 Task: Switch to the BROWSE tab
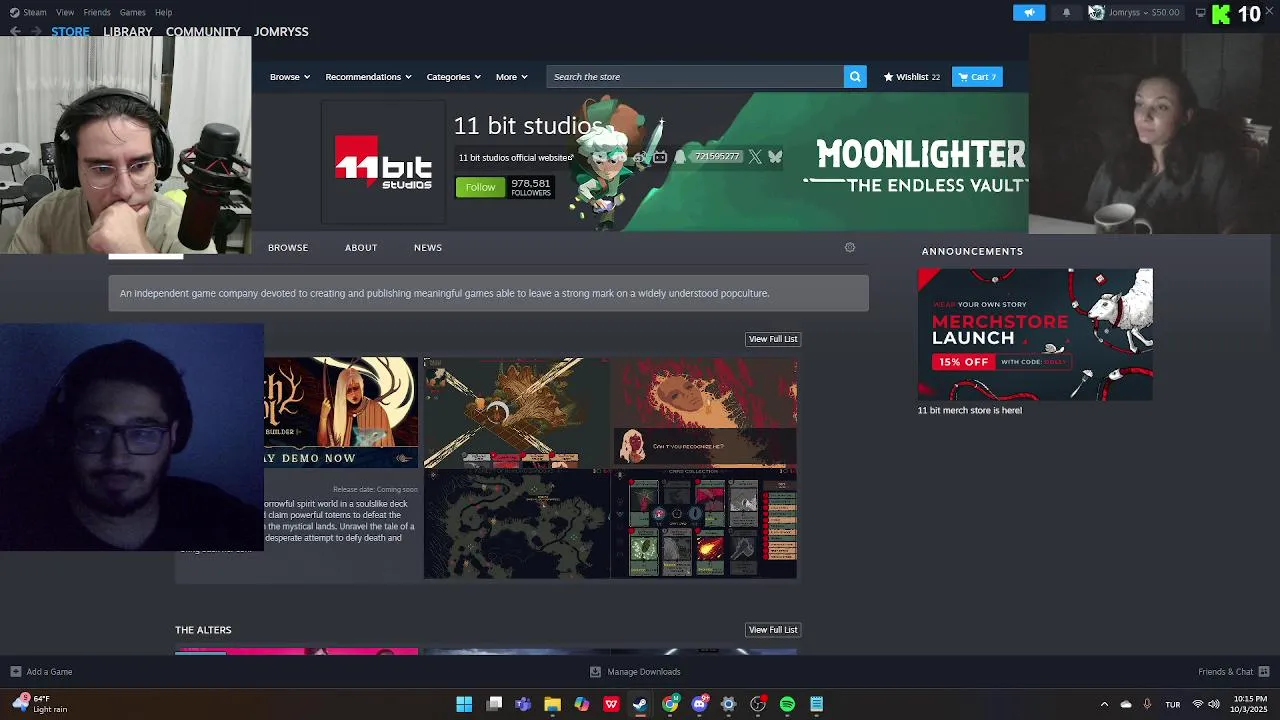click(x=288, y=247)
